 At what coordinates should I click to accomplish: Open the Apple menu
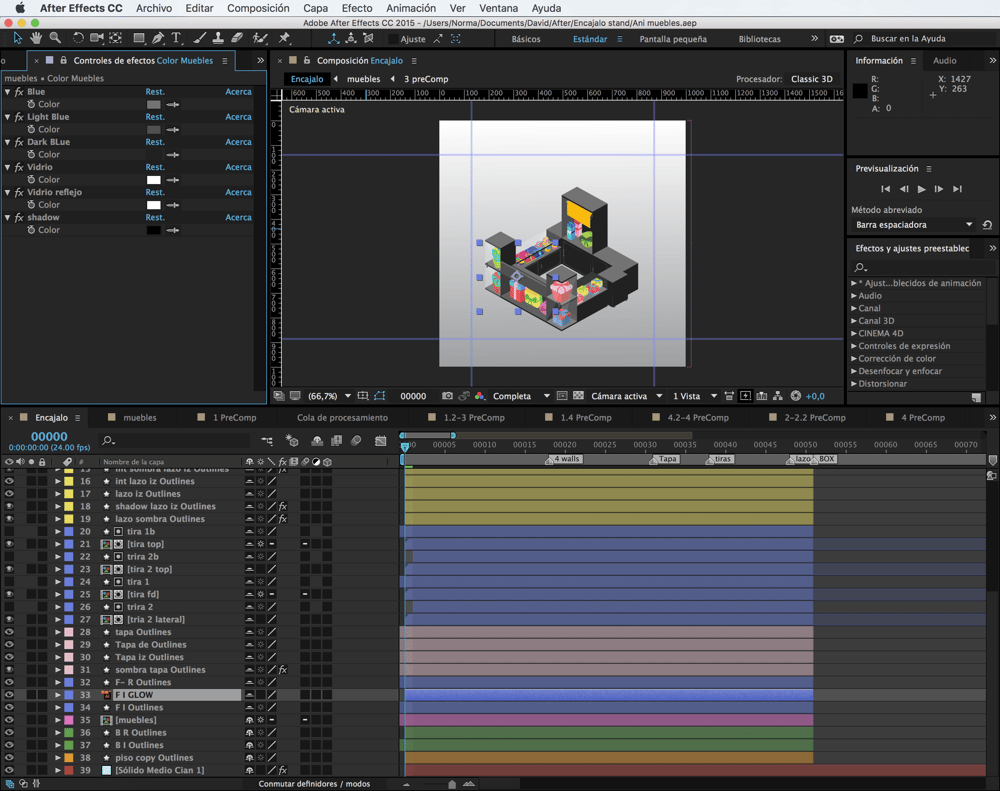pyautogui.click(x=20, y=8)
